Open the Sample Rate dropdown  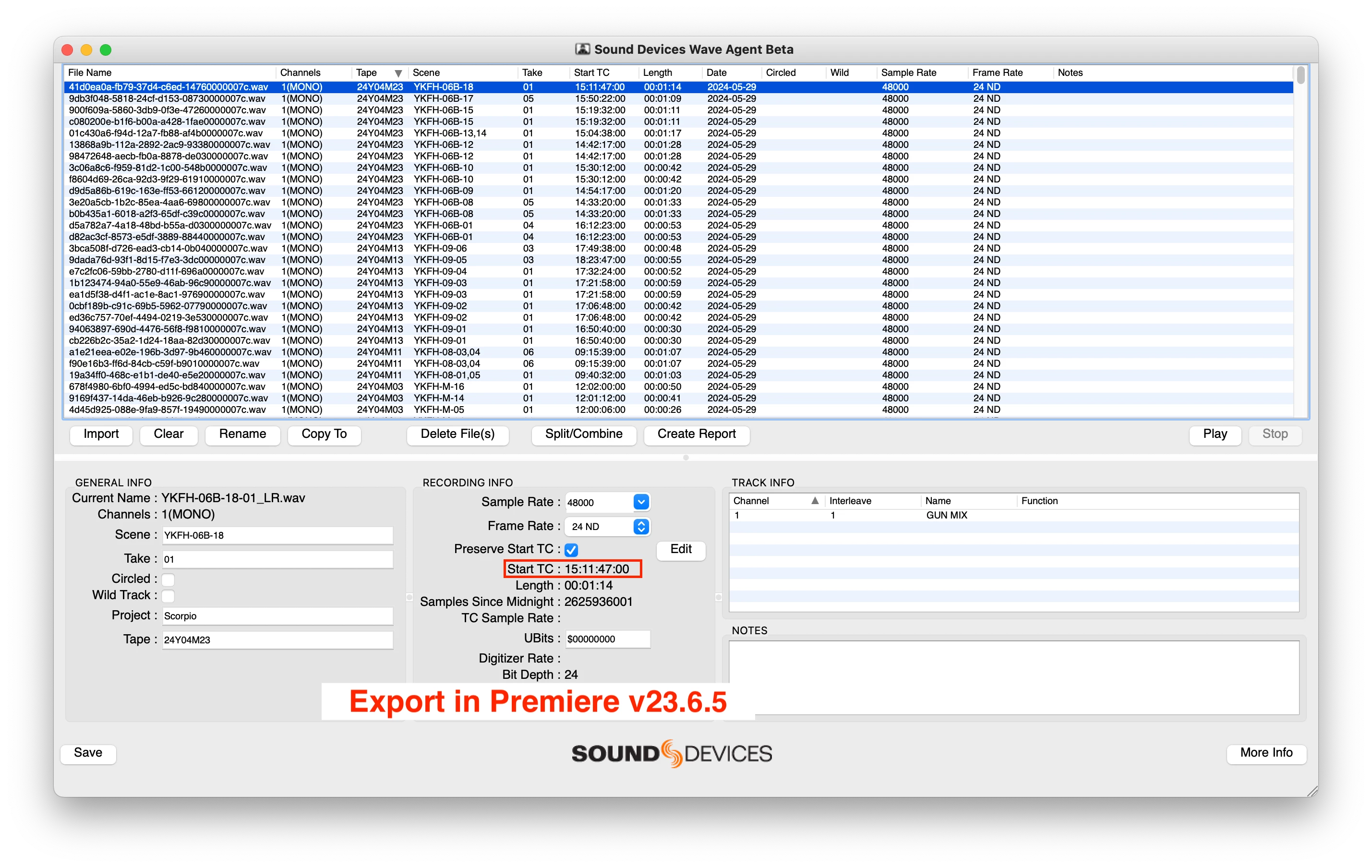click(x=640, y=502)
